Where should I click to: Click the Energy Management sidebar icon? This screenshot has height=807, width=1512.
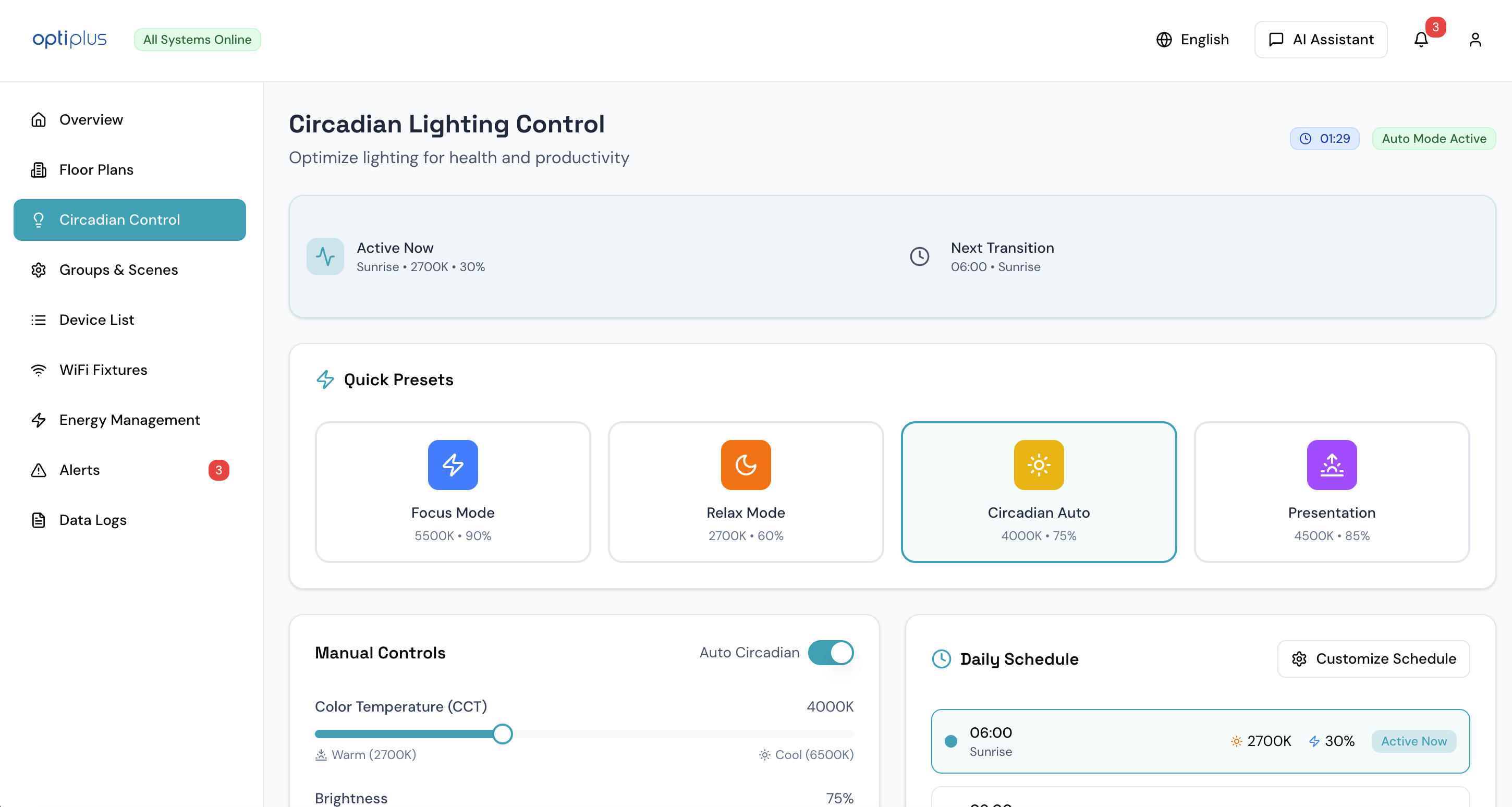coord(38,420)
